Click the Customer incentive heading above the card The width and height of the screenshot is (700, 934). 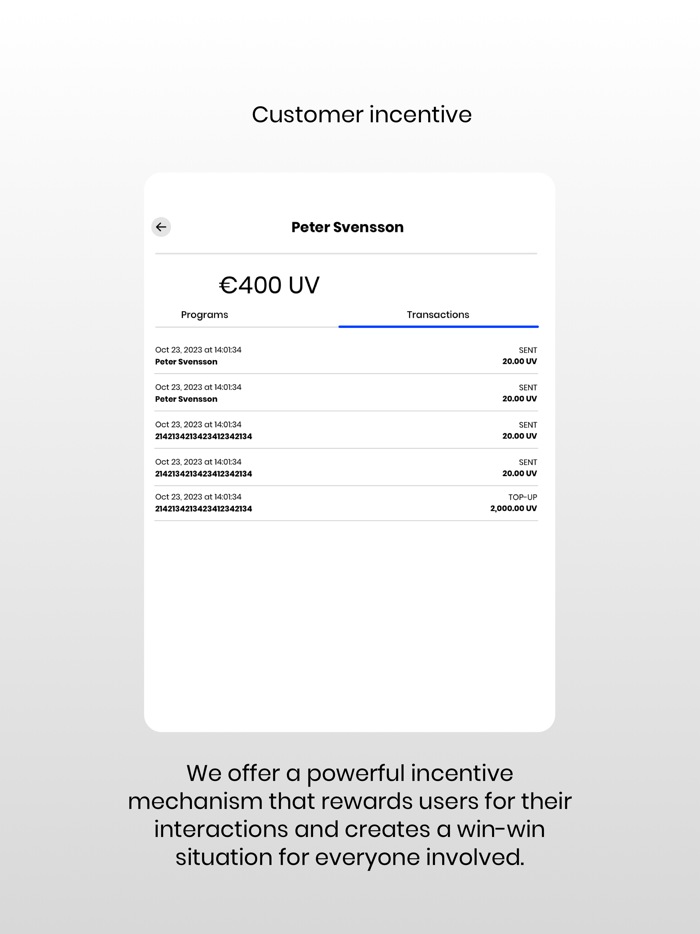361,114
